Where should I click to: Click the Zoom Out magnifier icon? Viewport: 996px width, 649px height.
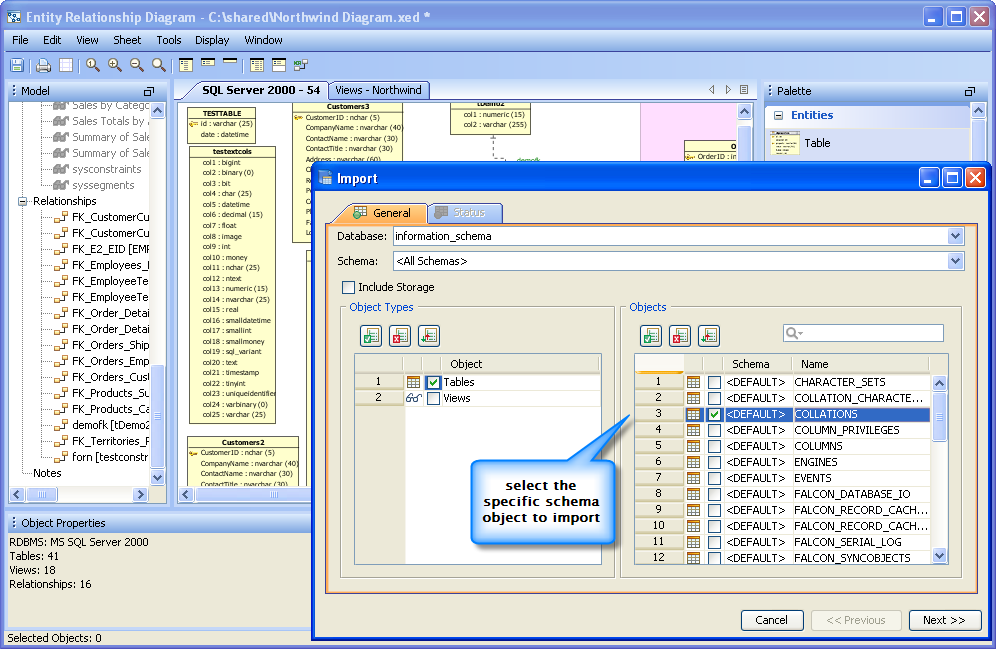[137, 65]
